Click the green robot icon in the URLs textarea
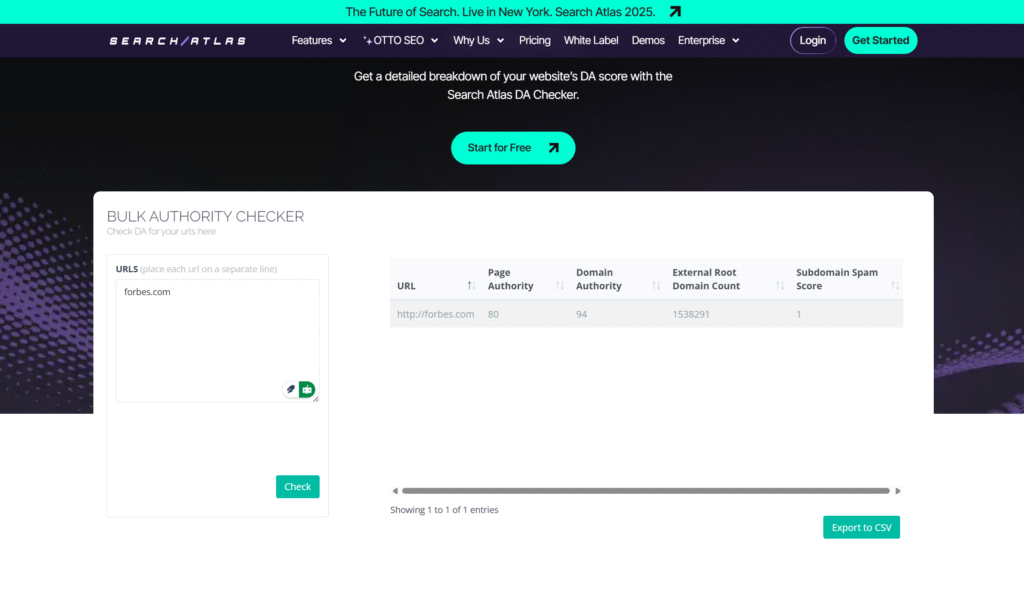Screen dimensions: 1024x593 (307, 389)
